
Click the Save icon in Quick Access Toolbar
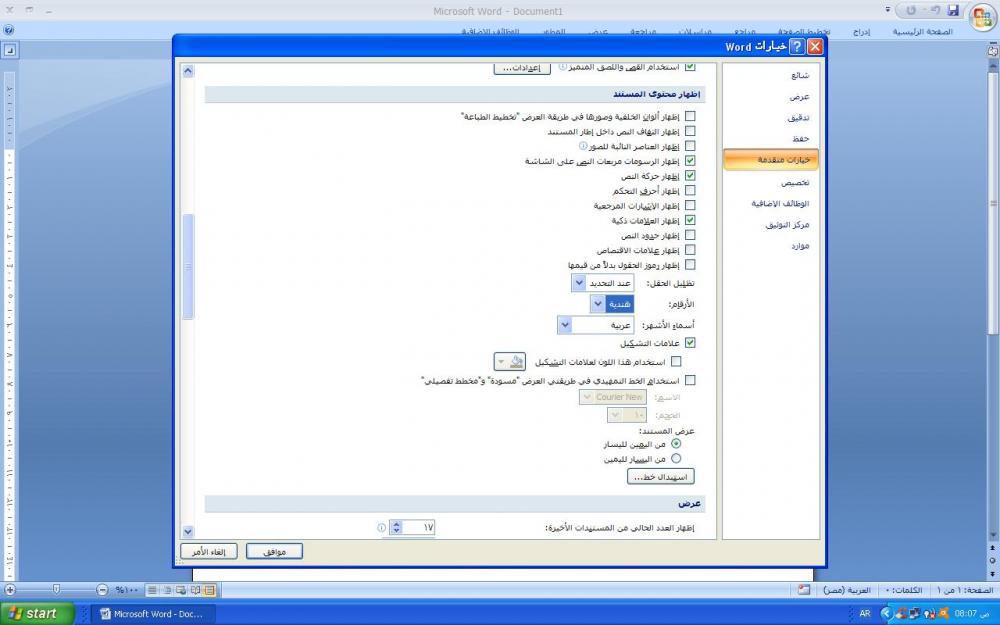click(953, 10)
